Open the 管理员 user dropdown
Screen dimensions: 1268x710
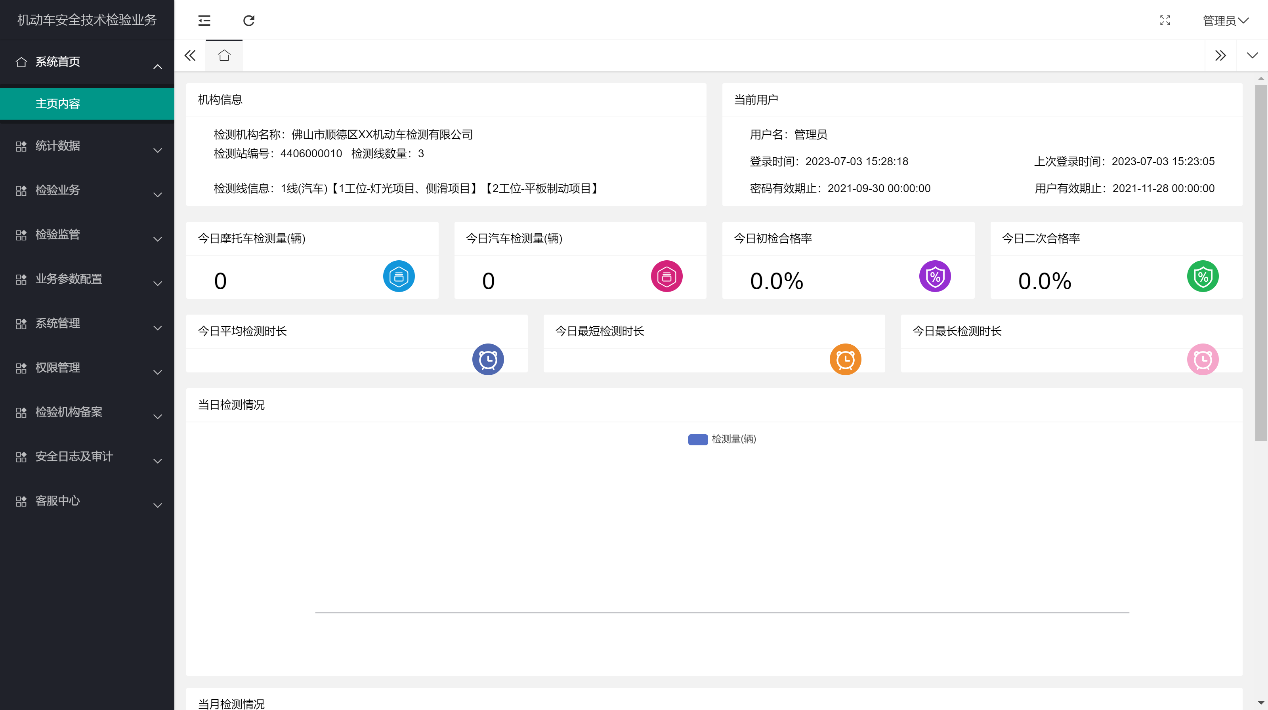pyautogui.click(x=1225, y=20)
